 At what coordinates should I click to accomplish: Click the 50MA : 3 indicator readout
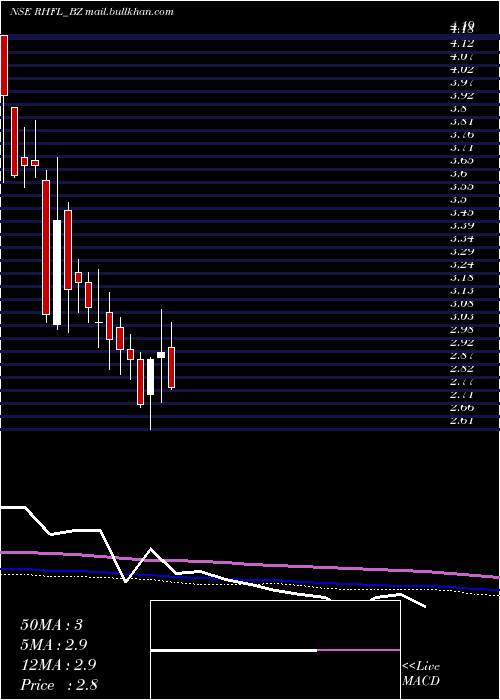[x=51, y=624]
